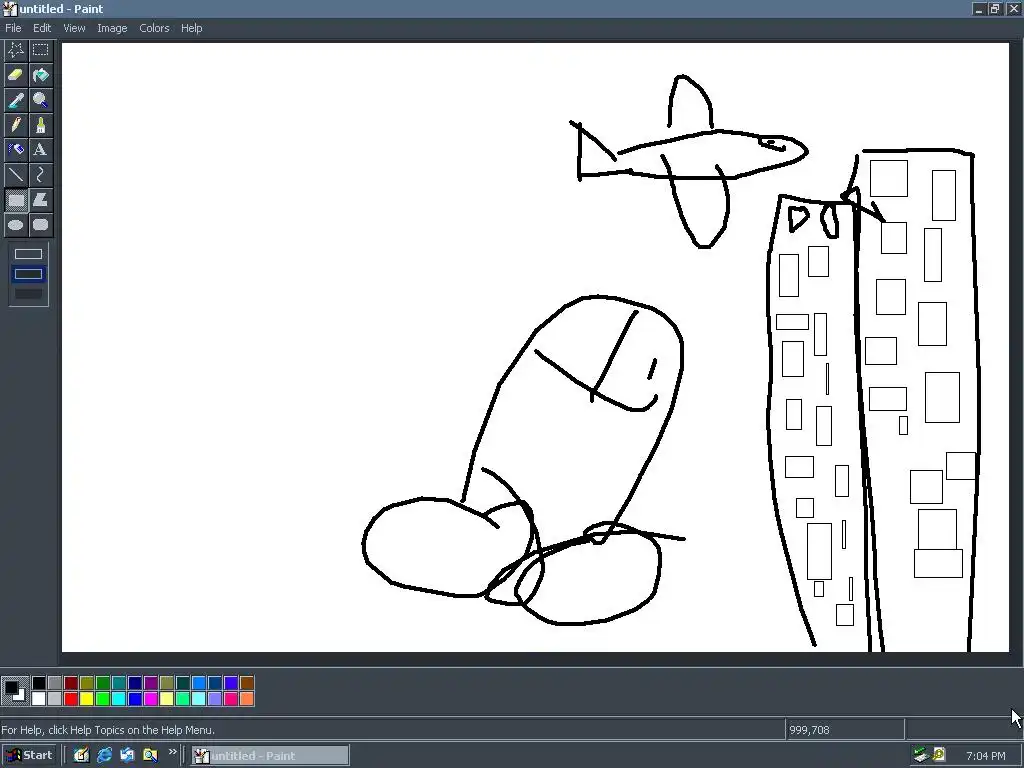1024x768 pixels.
Task: Click the status bar help hint text
Action: pos(108,730)
